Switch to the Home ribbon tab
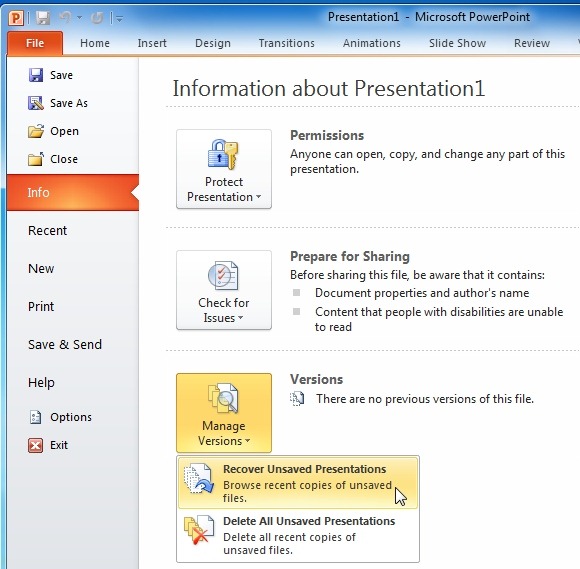 (95, 43)
